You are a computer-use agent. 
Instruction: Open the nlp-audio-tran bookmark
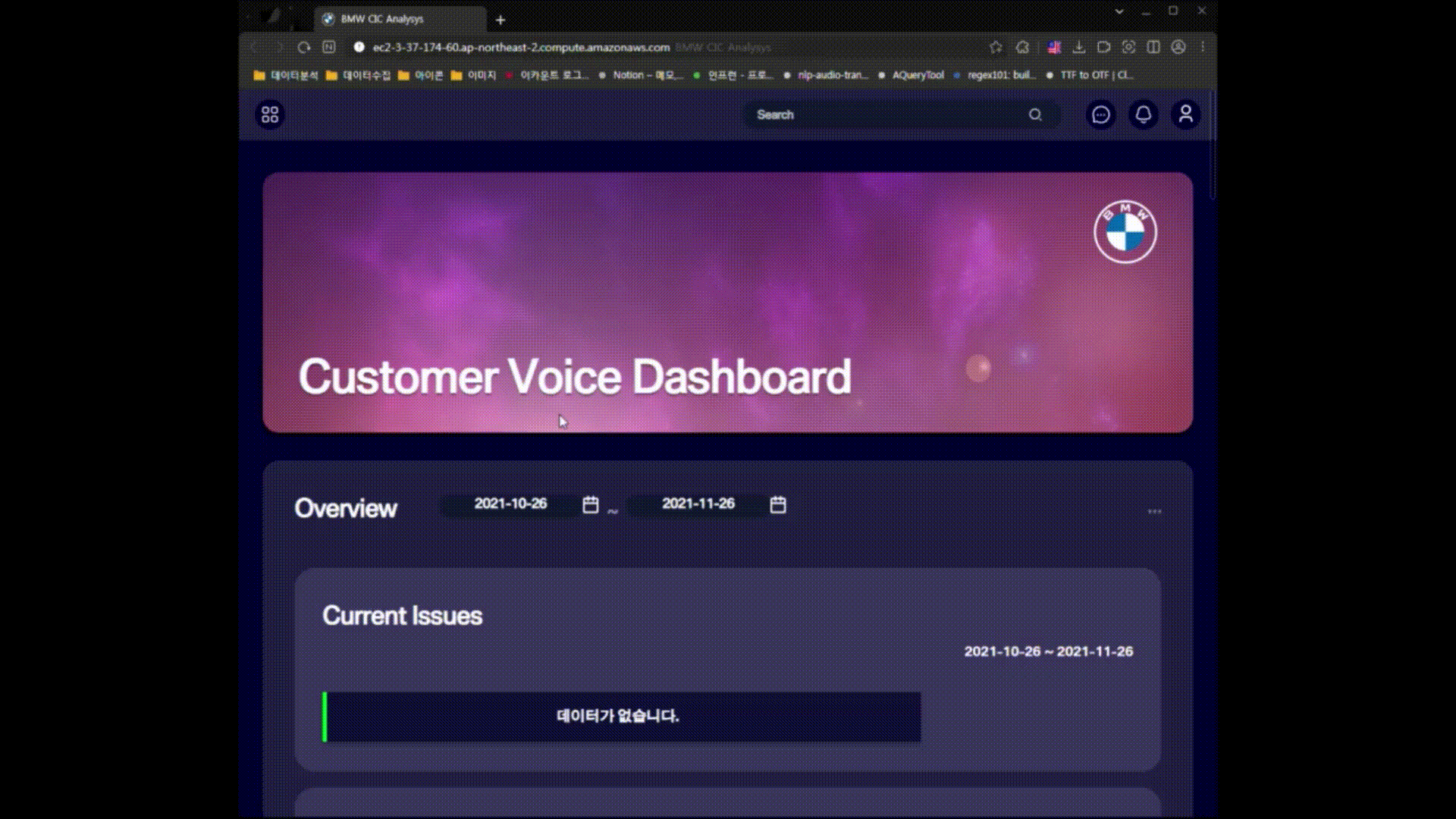point(825,75)
